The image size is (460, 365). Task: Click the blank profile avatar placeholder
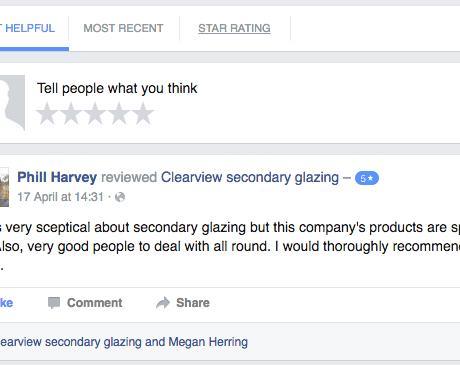[x=12, y=103]
